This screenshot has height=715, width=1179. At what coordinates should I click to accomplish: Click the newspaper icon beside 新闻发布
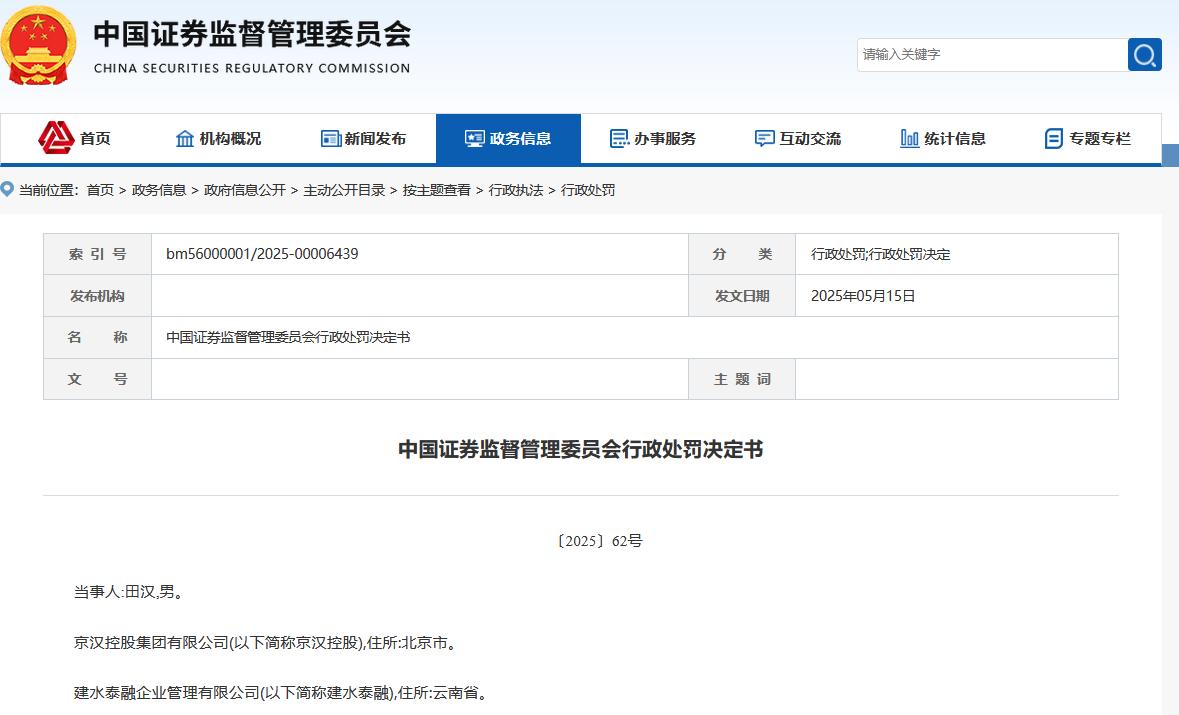click(331, 138)
